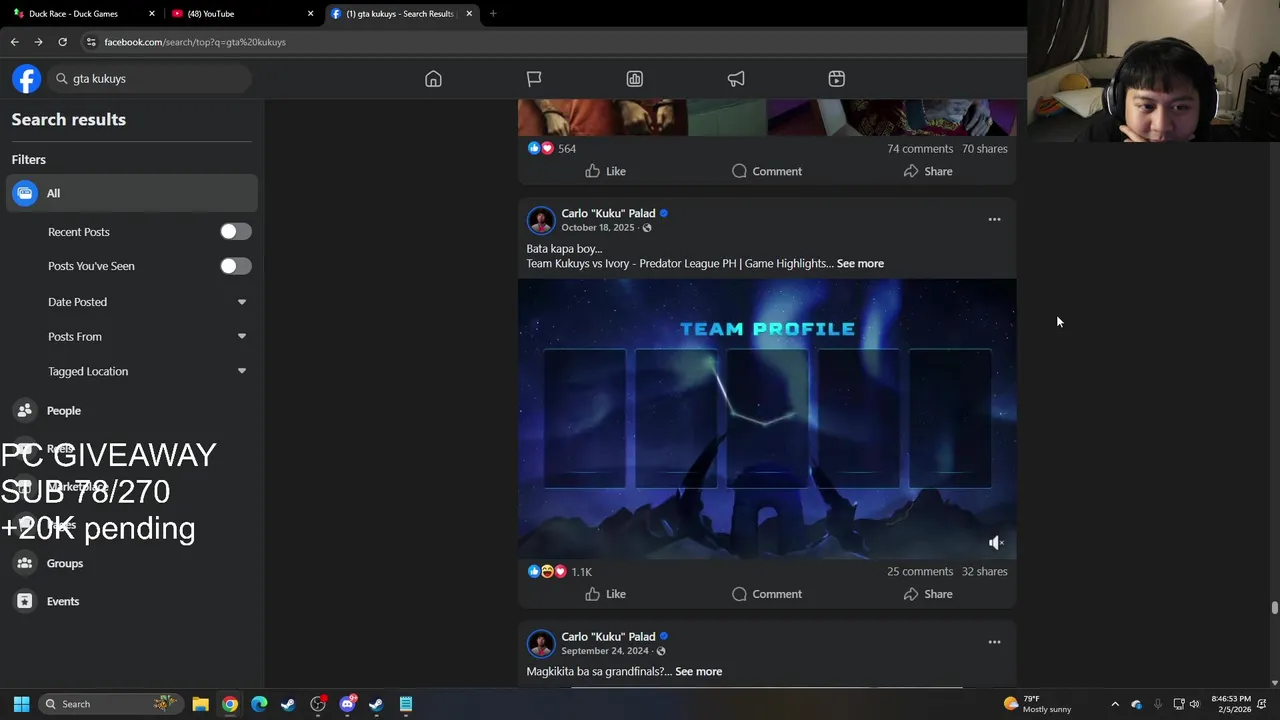Share the post with 70 shares
This screenshot has width=1280, height=720.
pyautogui.click(x=928, y=171)
